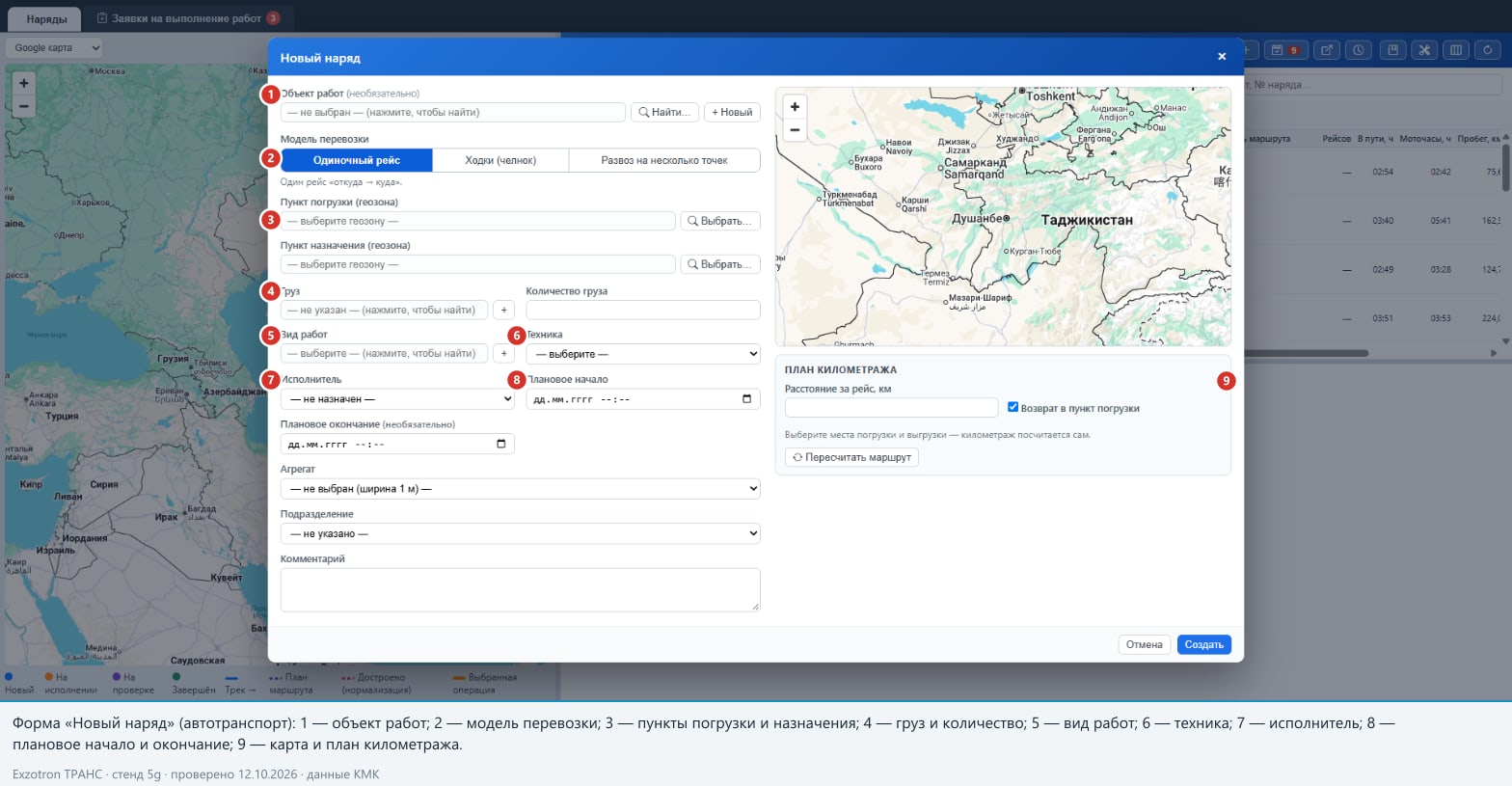Zoom out on the modal route map
This screenshot has height=786, width=1512.
tap(795, 129)
